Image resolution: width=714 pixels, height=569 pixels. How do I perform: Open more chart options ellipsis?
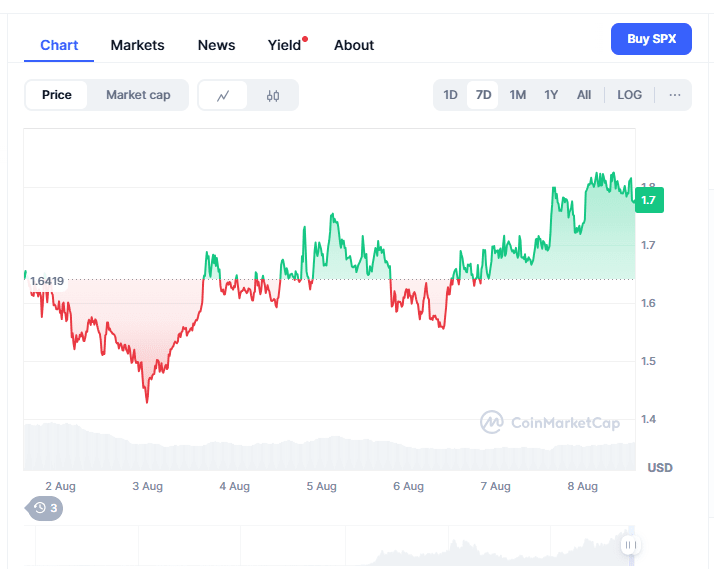[x=675, y=95]
